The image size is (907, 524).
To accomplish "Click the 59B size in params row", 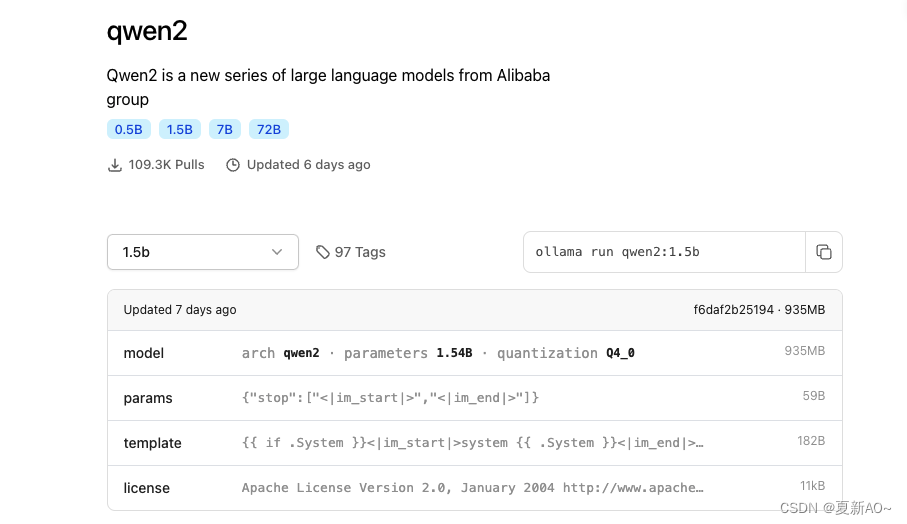I will click(x=813, y=396).
